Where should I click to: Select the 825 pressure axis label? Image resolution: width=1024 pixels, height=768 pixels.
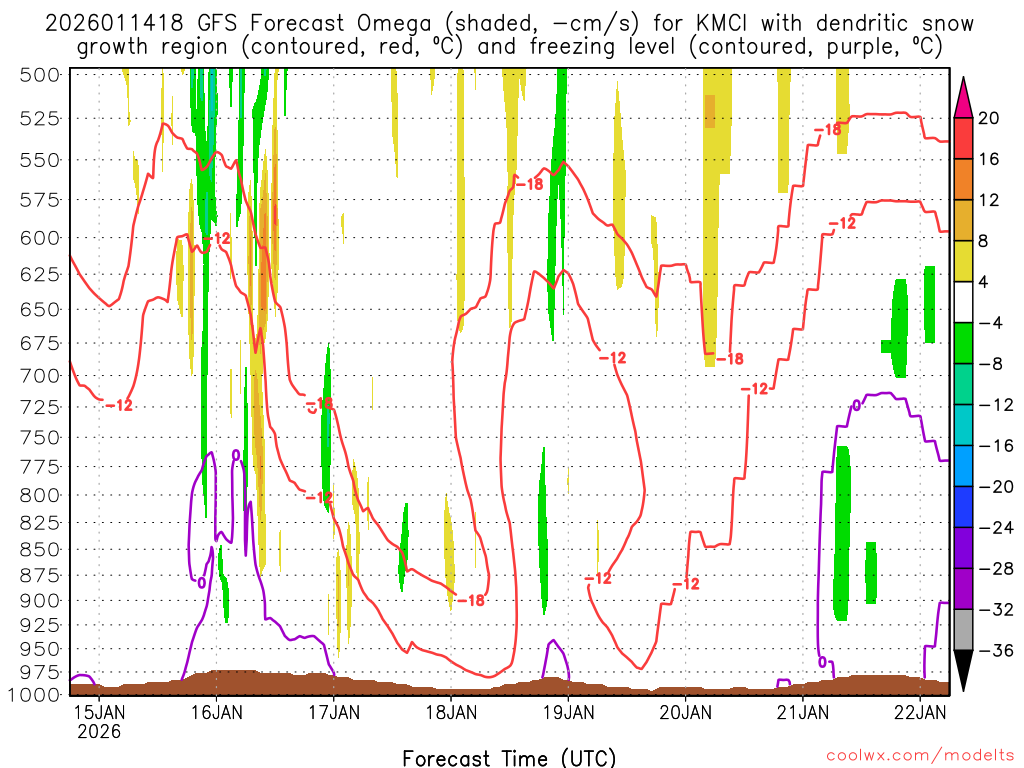[x=40, y=523]
